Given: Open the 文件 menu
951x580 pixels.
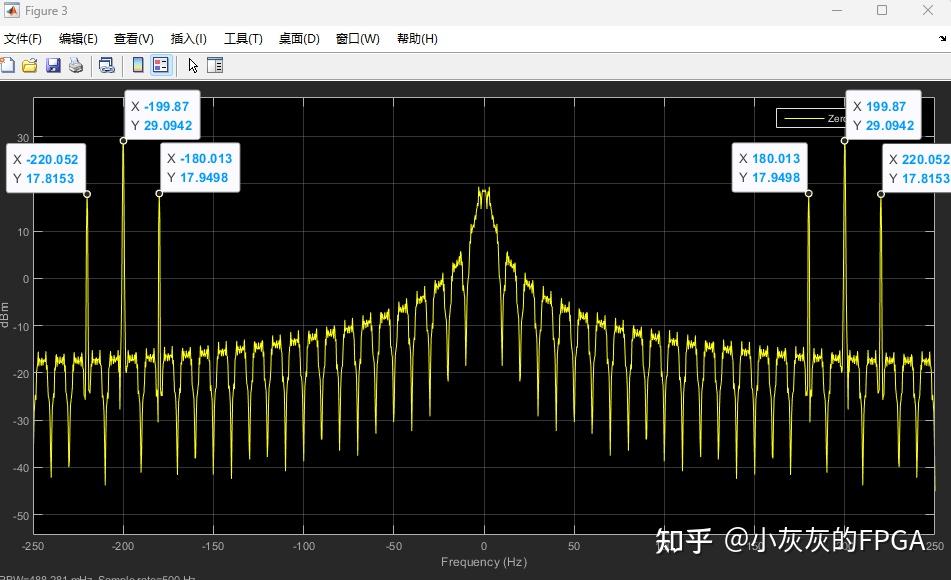Looking at the screenshot, I should click(24, 39).
